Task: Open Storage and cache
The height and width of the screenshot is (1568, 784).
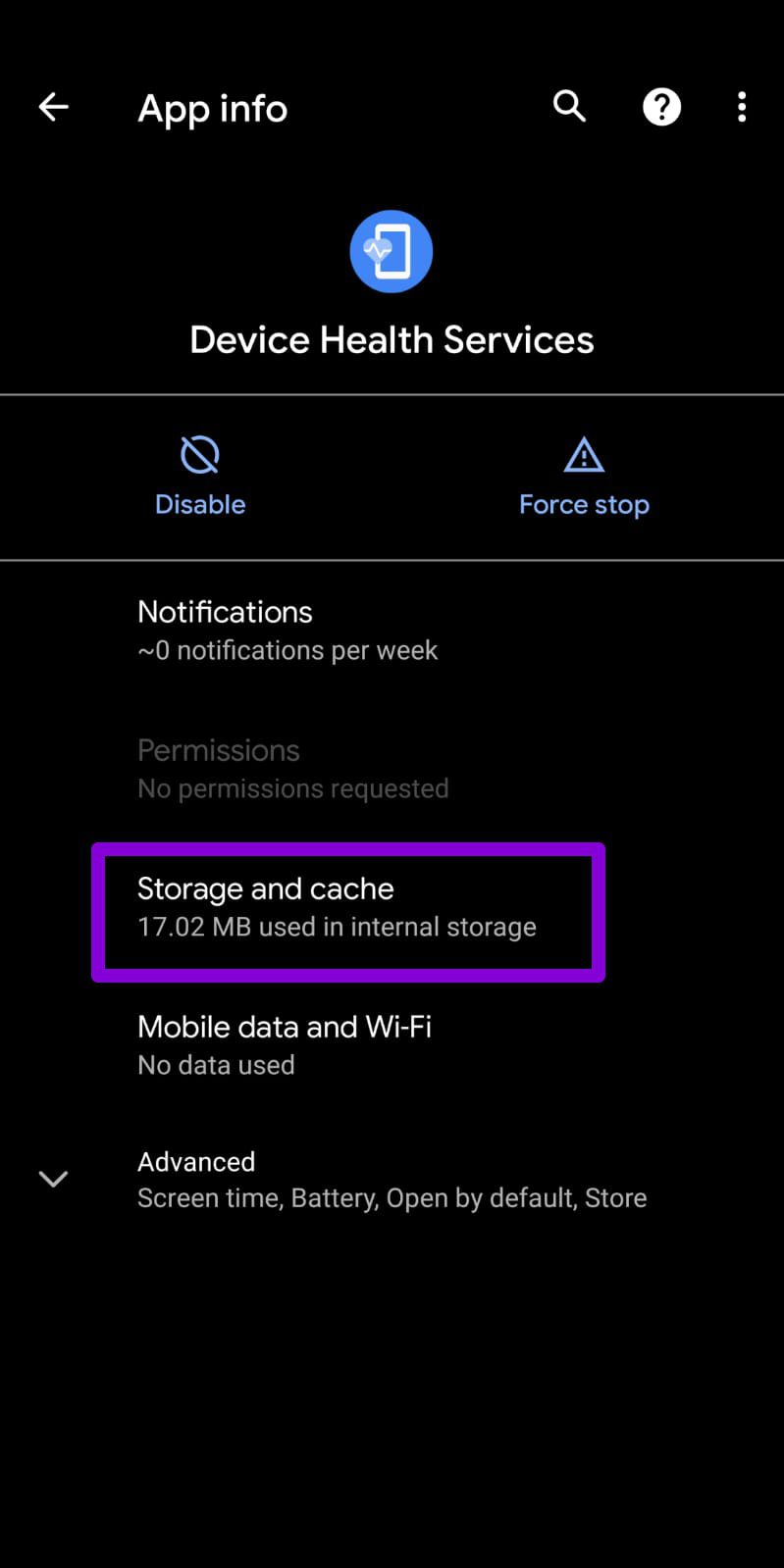Action: click(266, 889)
